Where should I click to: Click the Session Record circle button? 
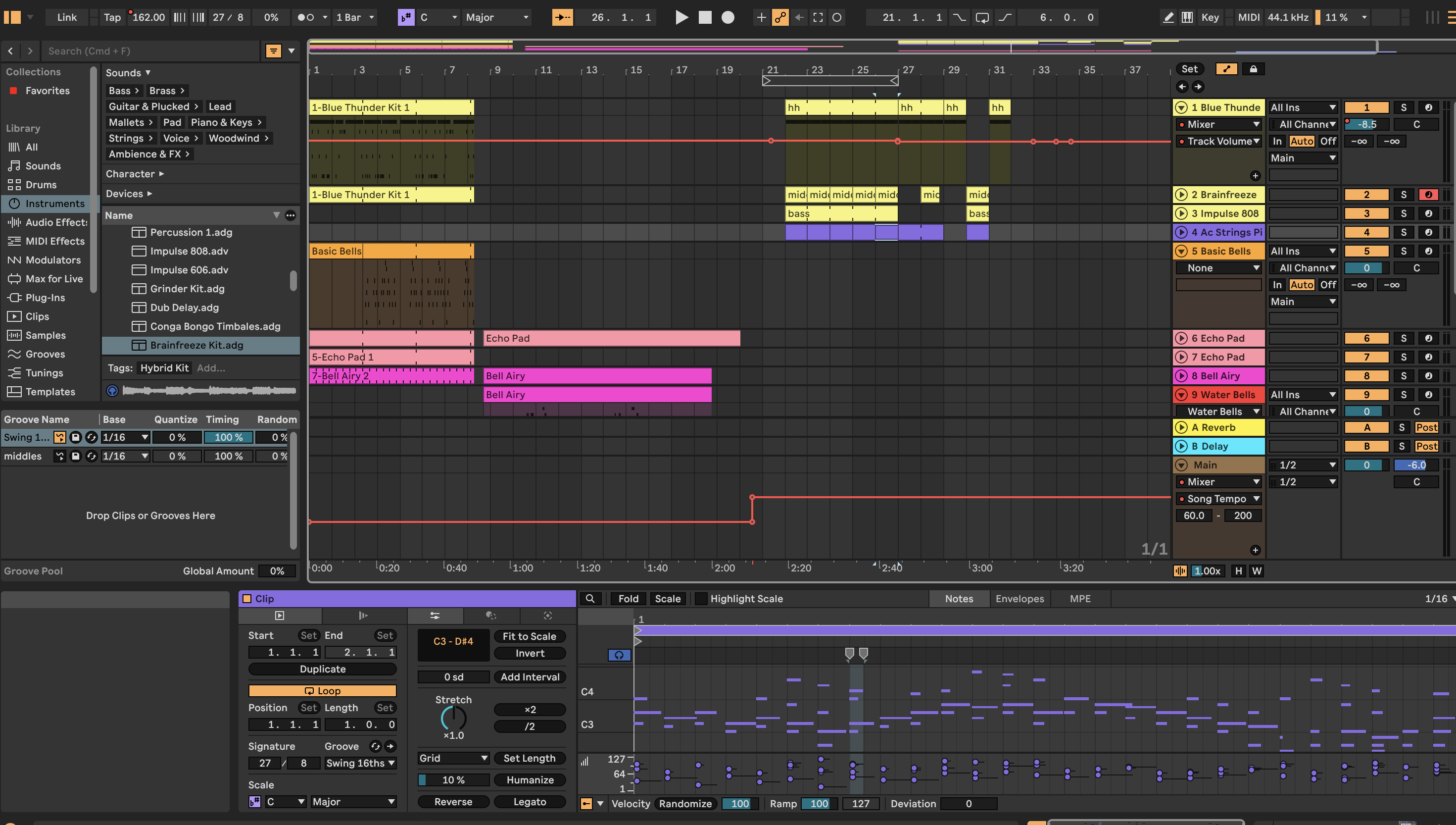[x=837, y=17]
